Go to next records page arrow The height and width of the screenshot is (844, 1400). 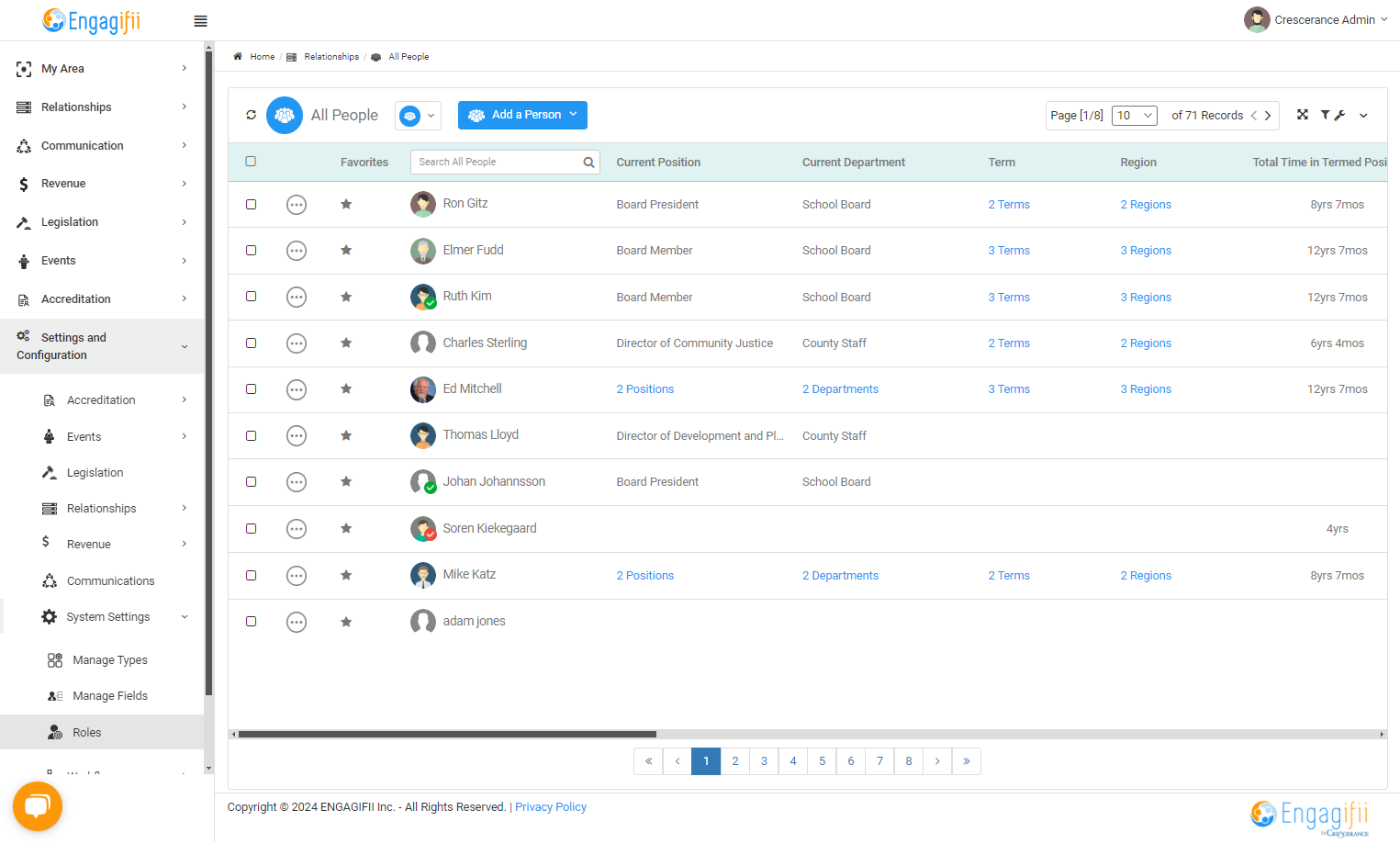pyautogui.click(x=1268, y=116)
